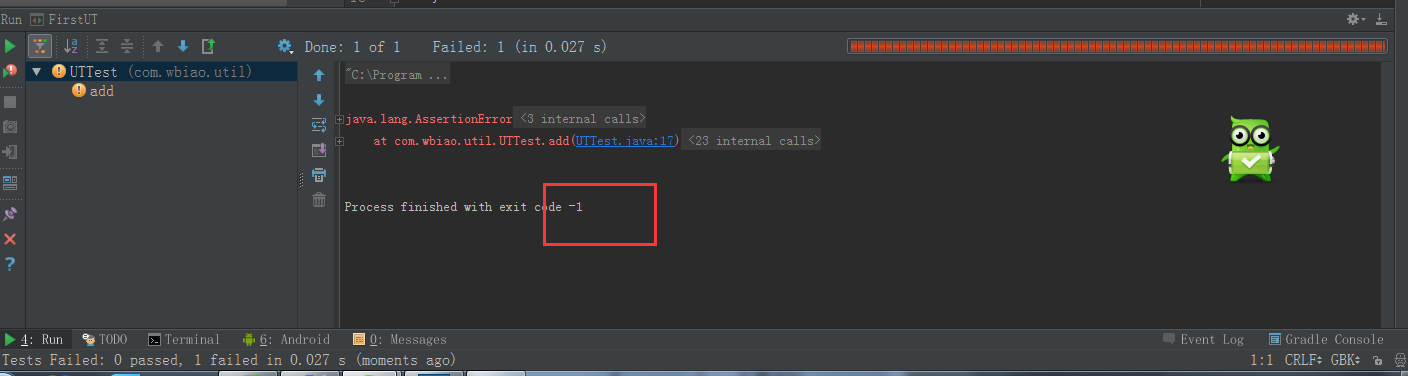Click console Up the Stack Trace arrow
The image size is (1408, 376).
point(319,75)
